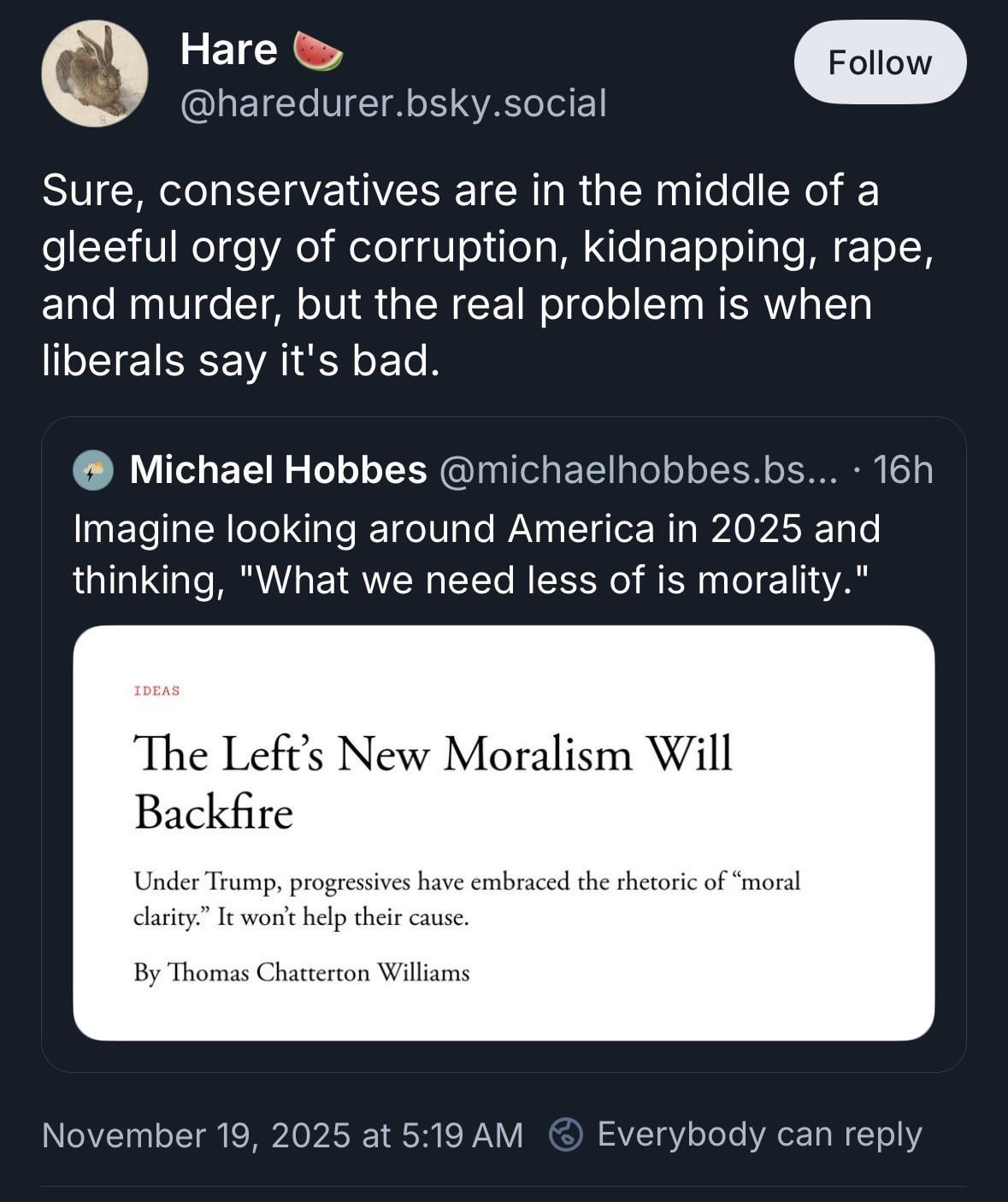This screenshot has height=1202, width=1008.
Task: Click the article subtitle about moral clarity
Action: pos(466,899)
